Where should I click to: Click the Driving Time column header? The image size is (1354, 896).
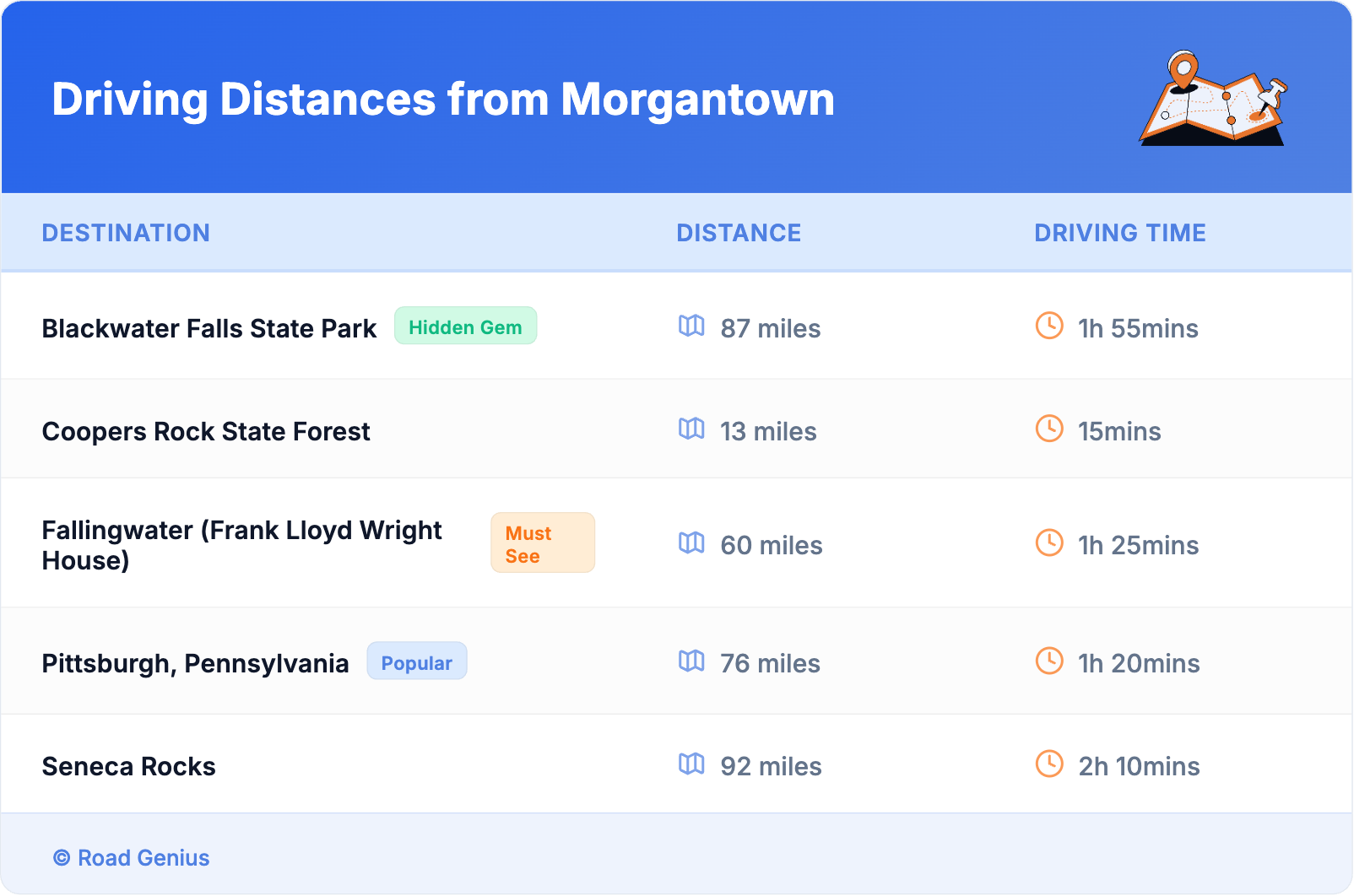tap(1120, 233)
